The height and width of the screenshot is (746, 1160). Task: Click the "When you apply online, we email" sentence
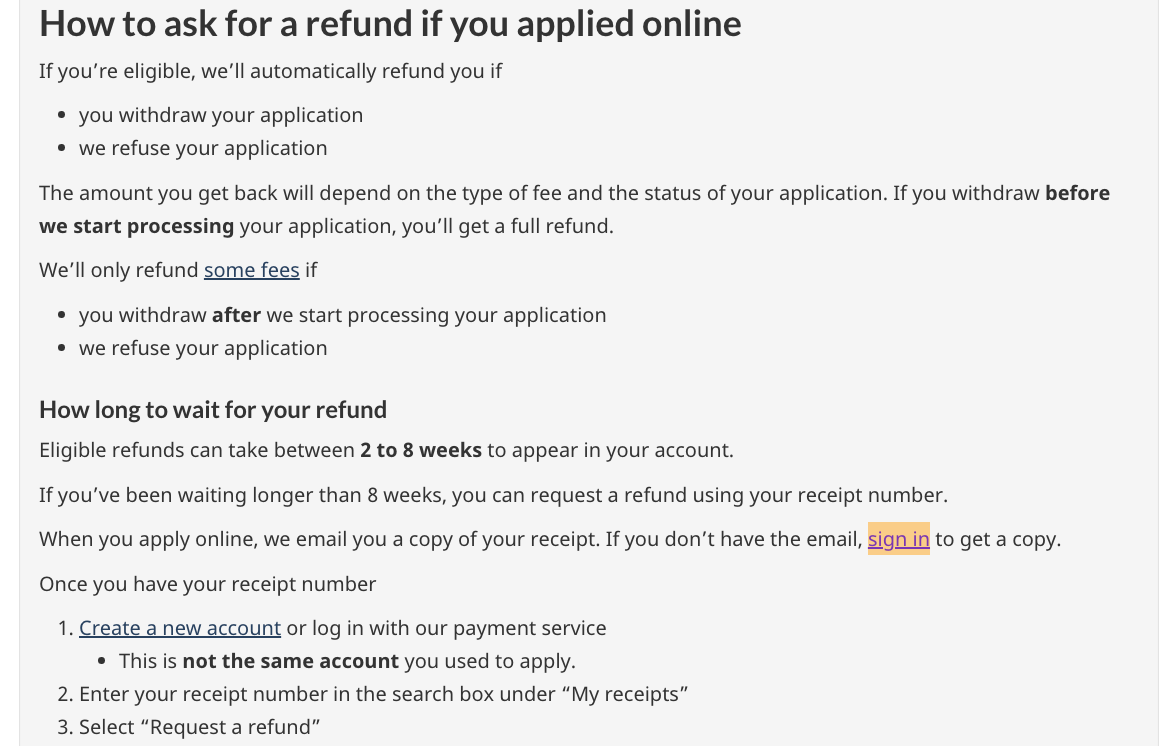[450, 539]
